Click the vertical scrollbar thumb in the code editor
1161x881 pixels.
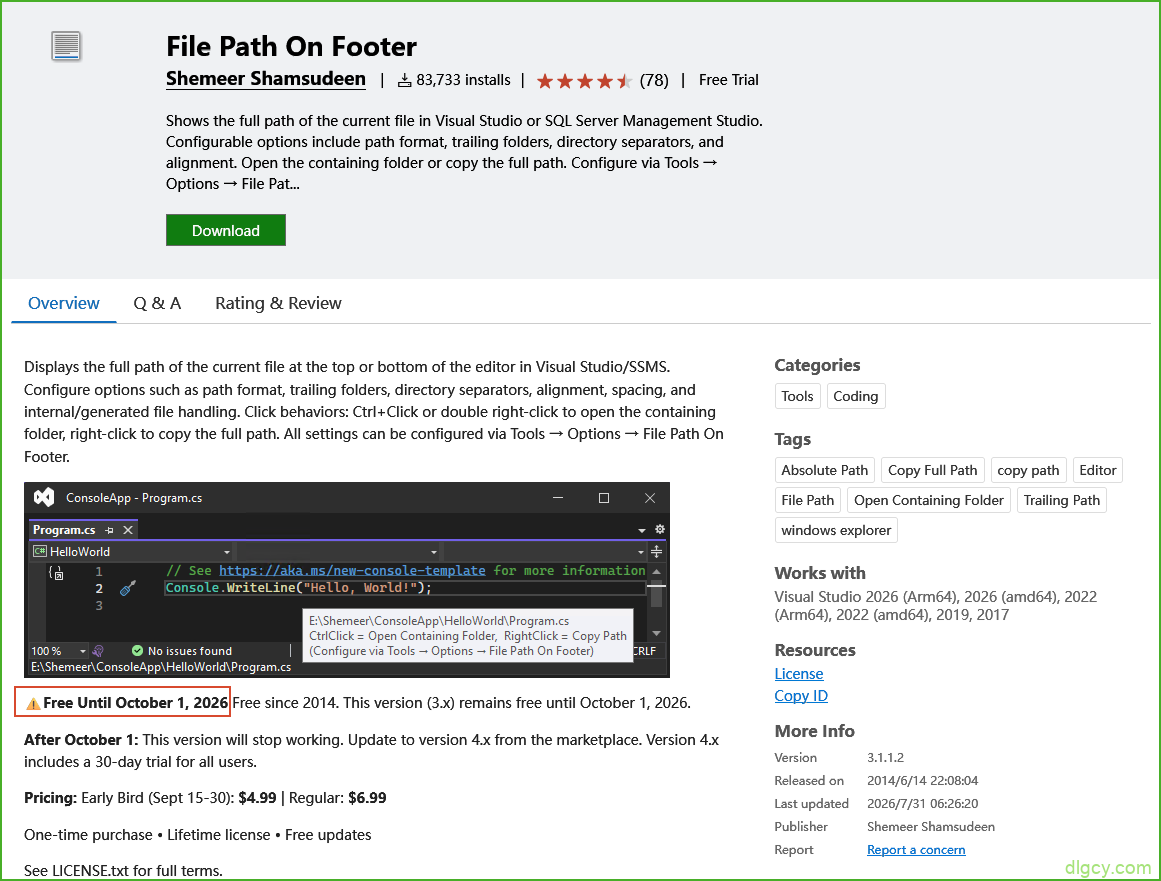pos(656,593)
